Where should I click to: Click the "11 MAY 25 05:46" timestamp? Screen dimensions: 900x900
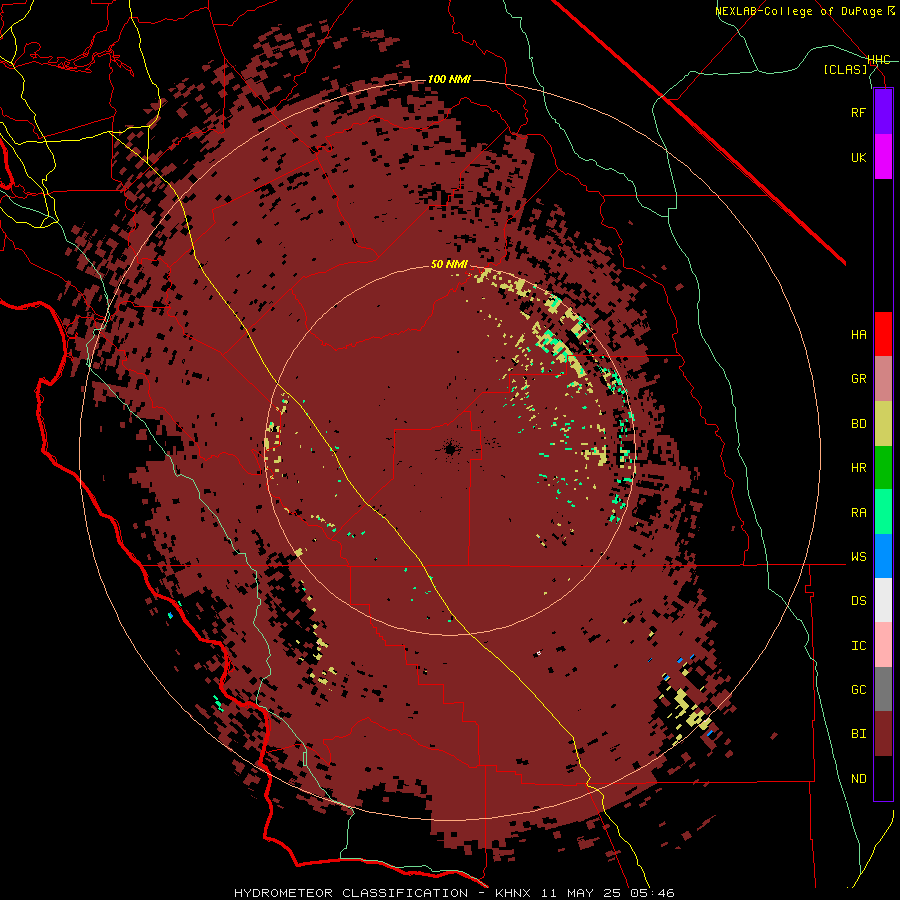[607, 893]
